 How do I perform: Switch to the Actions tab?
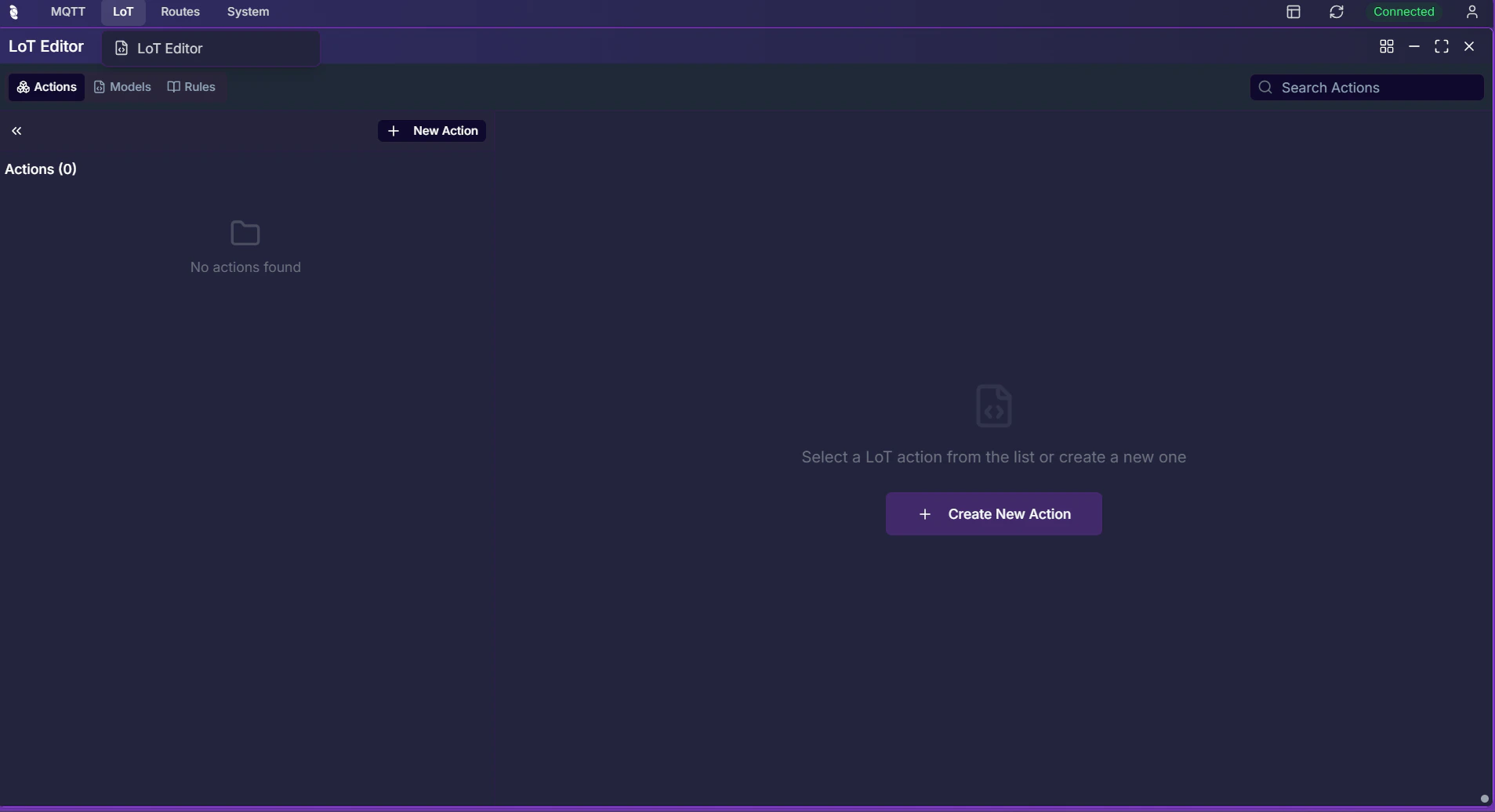coord(46,87)
